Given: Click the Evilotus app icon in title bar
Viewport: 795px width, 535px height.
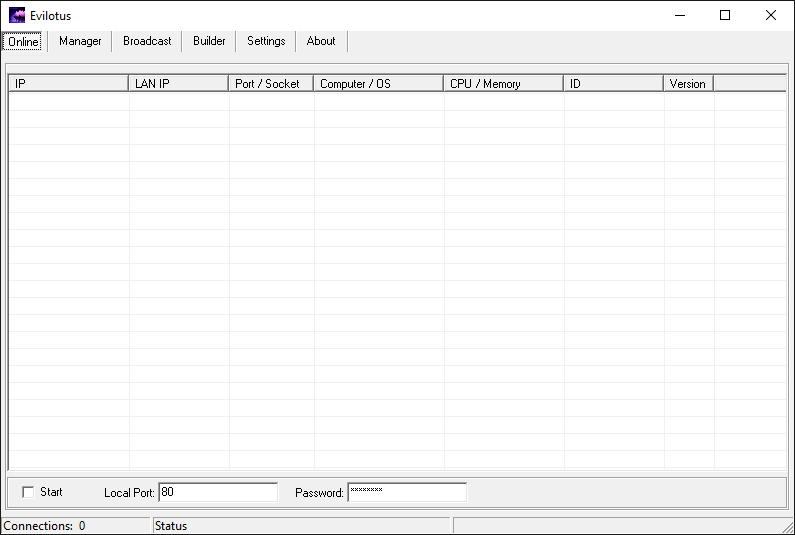Looking at the screenshot, I should (16, 15).
